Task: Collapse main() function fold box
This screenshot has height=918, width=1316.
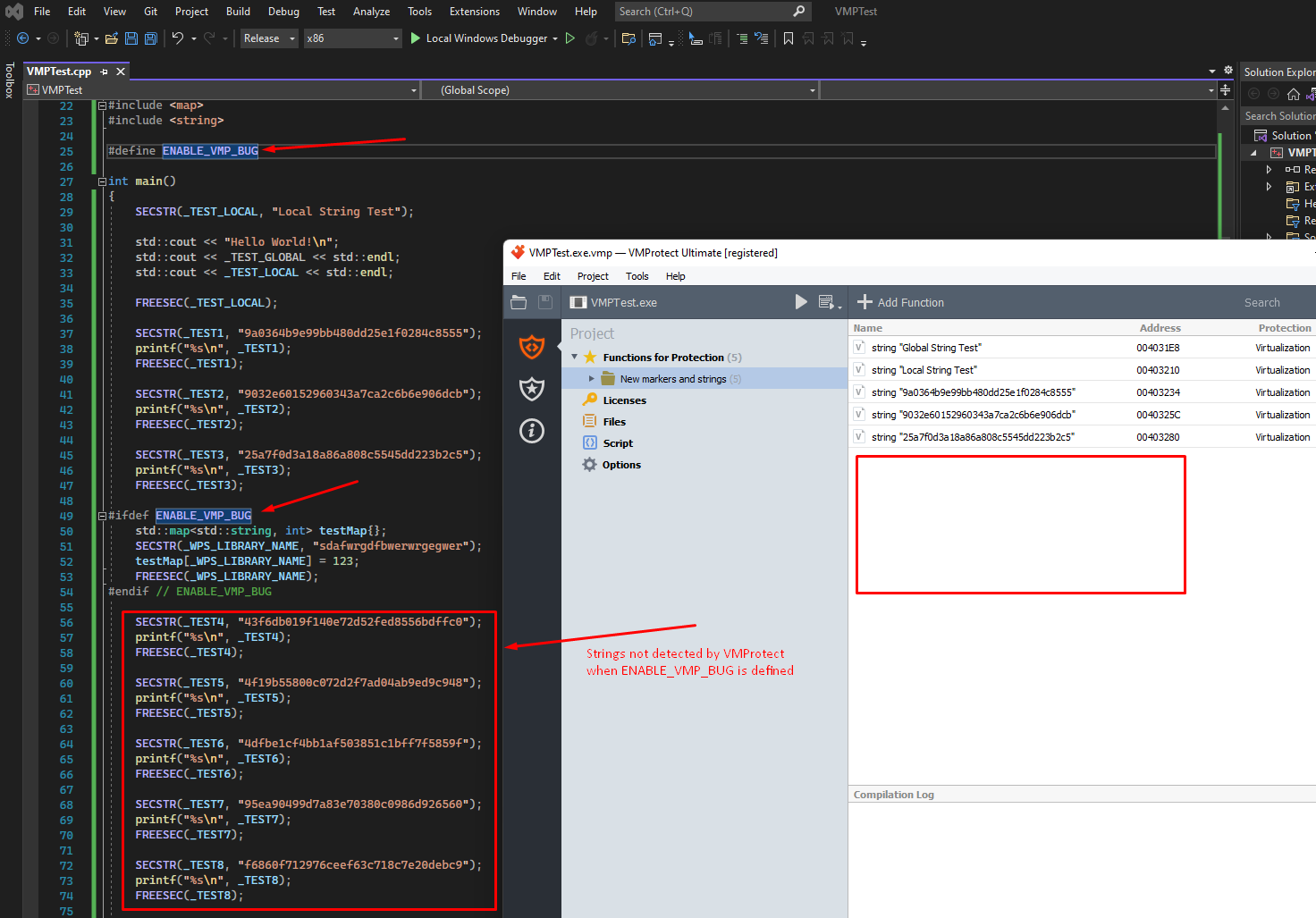Action: (x=102, y=181)
